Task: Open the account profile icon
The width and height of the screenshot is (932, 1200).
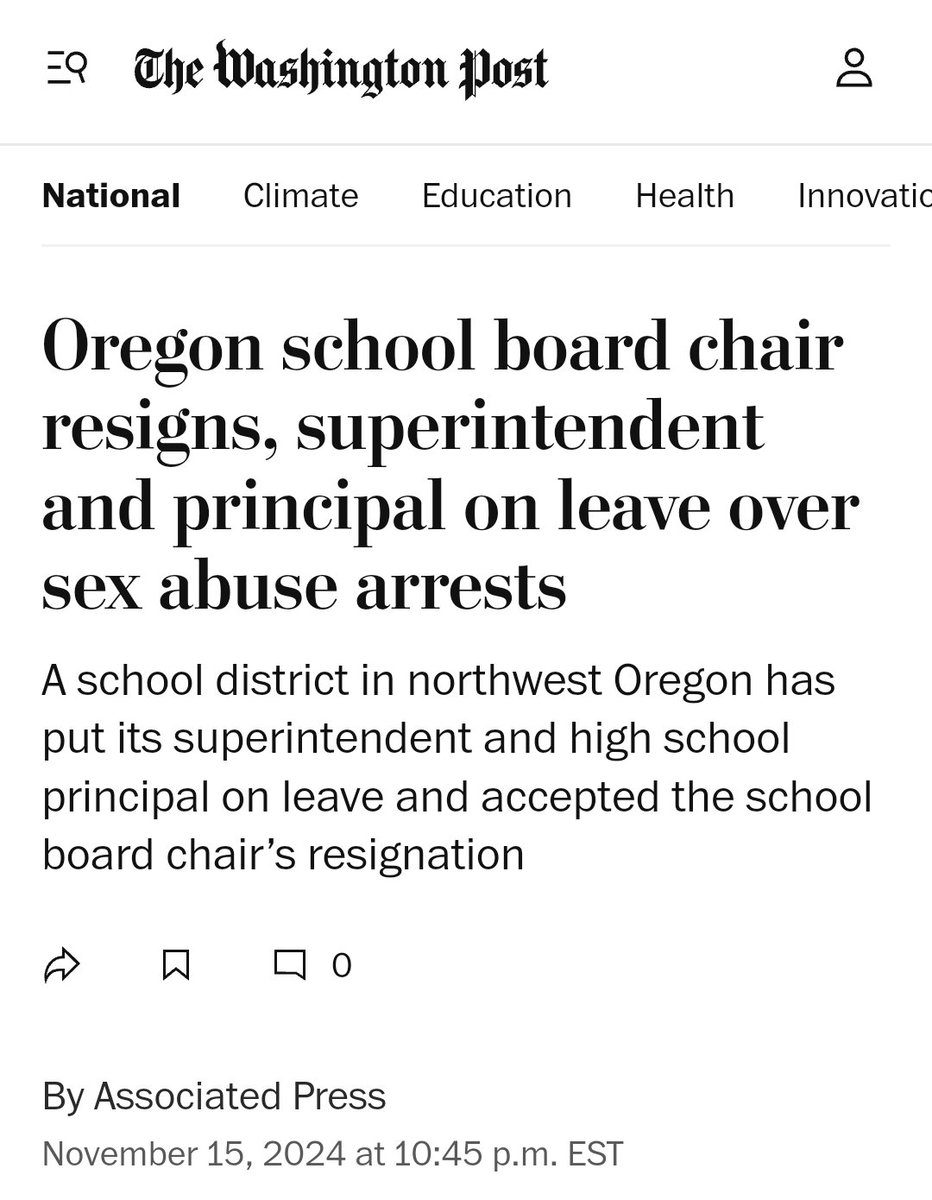Action: tap(854, 70)
